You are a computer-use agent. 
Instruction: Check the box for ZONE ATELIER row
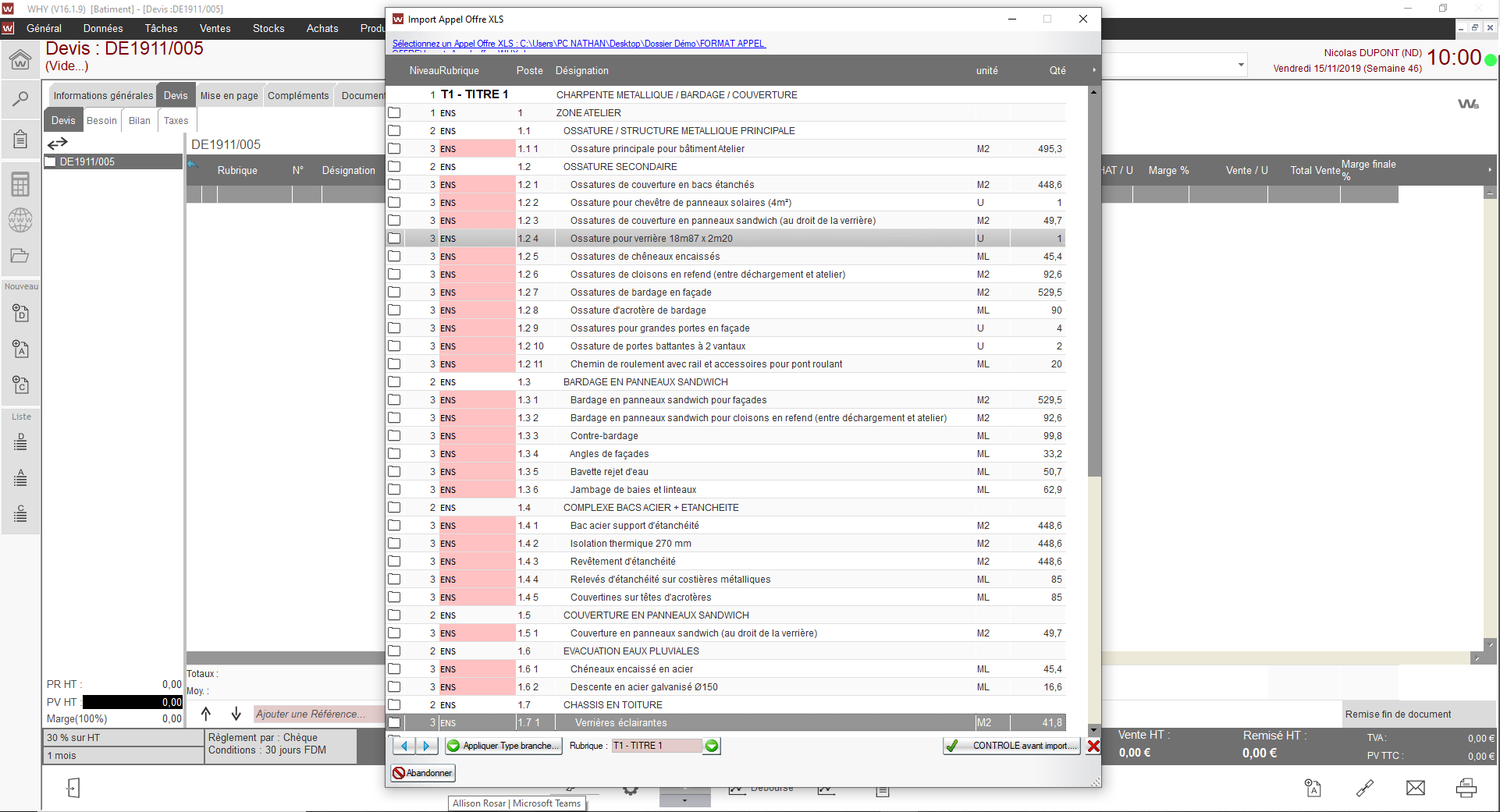click(x=395, y=113)
